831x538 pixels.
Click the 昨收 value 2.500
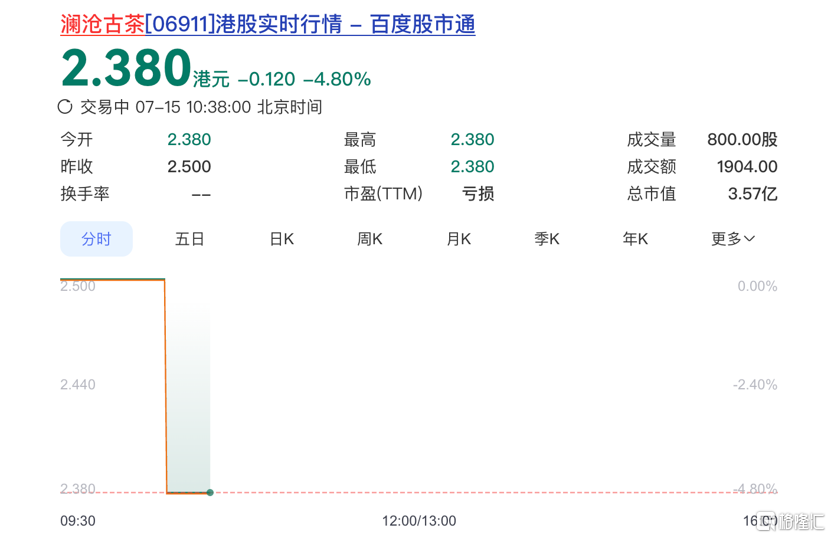189,166
